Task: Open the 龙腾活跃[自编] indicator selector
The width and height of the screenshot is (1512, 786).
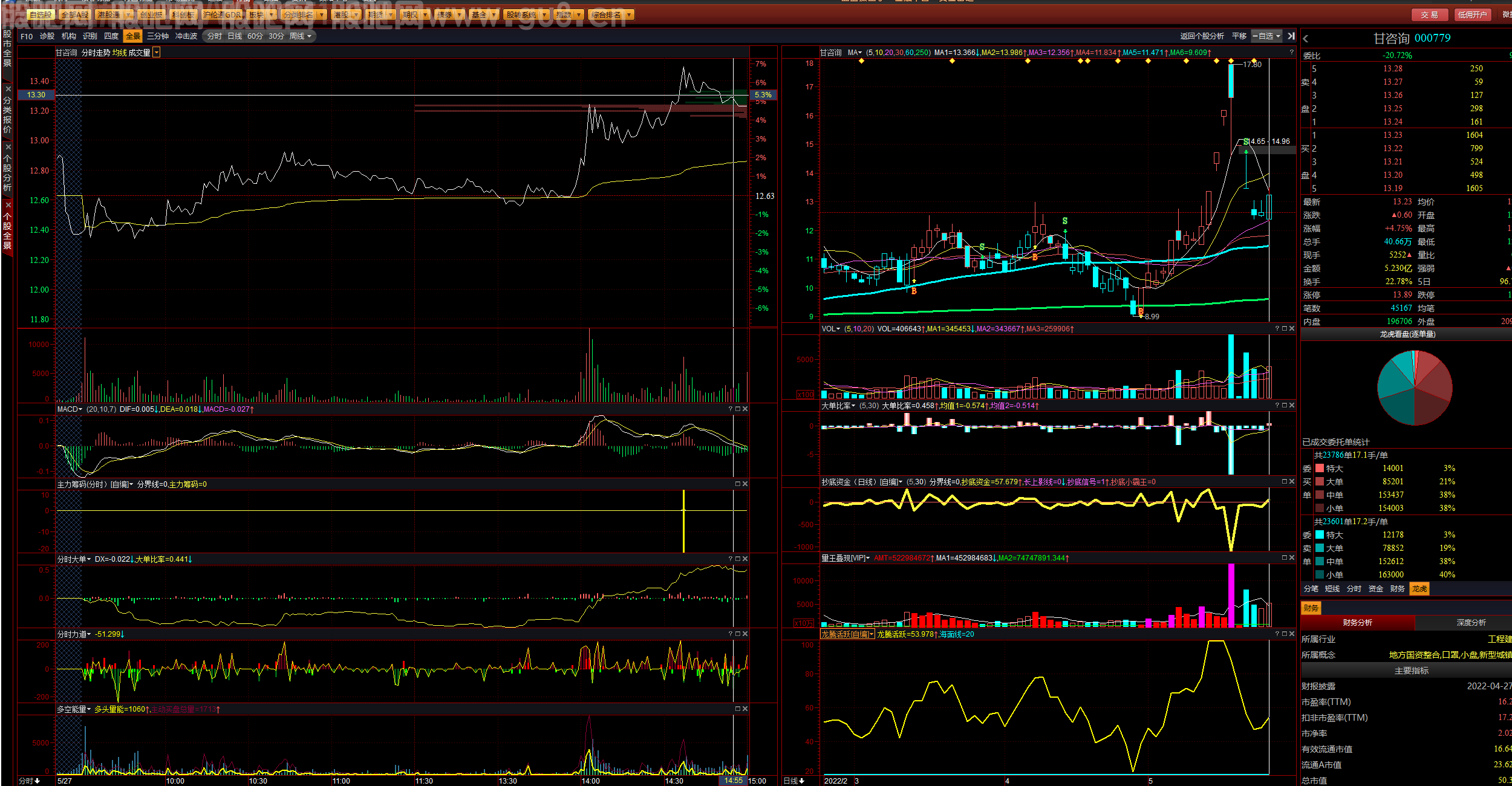Action: pos(847,634)
